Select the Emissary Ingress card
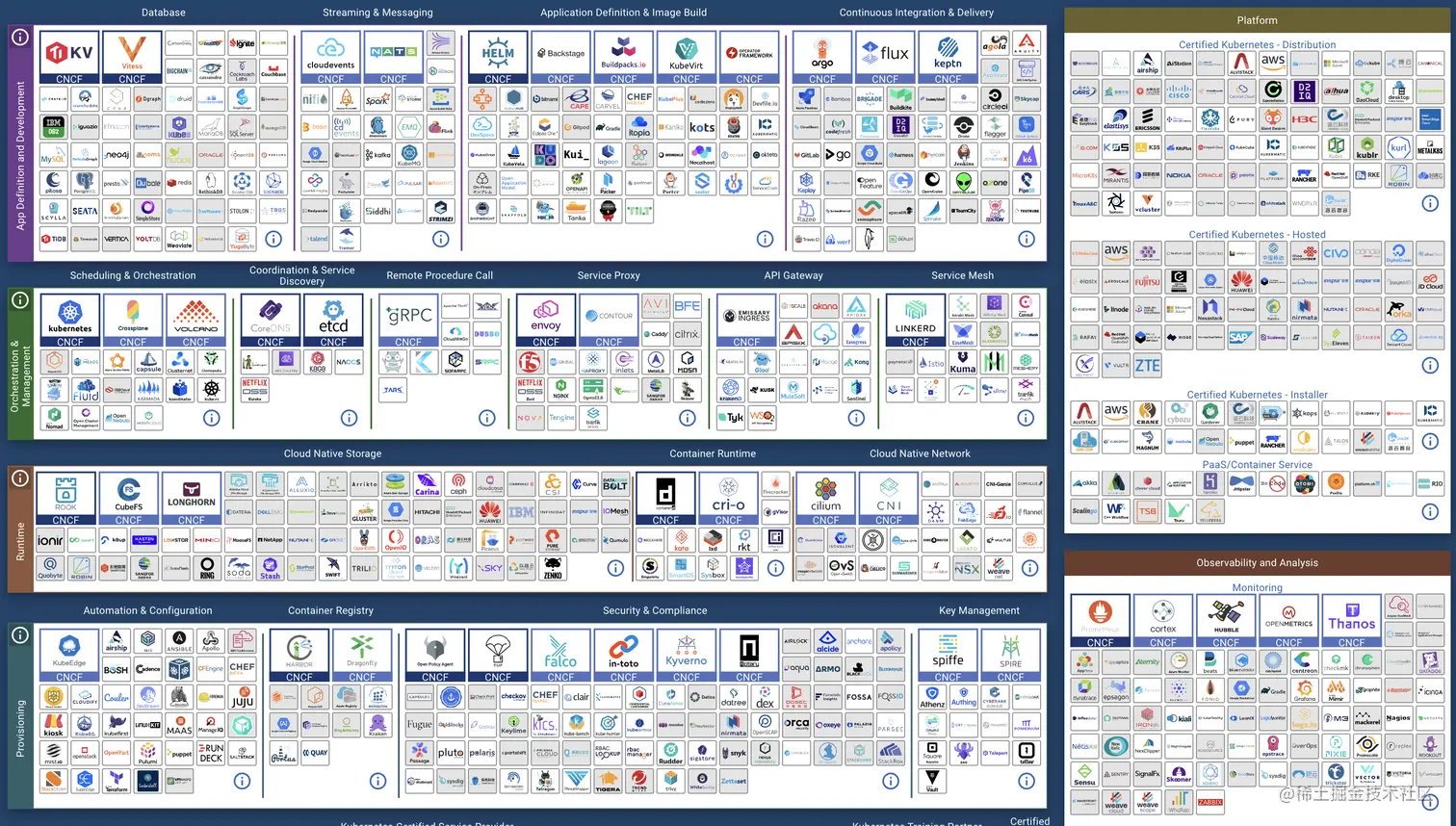The height and width of the screenshot is (826, 1456). pos(746,321)
